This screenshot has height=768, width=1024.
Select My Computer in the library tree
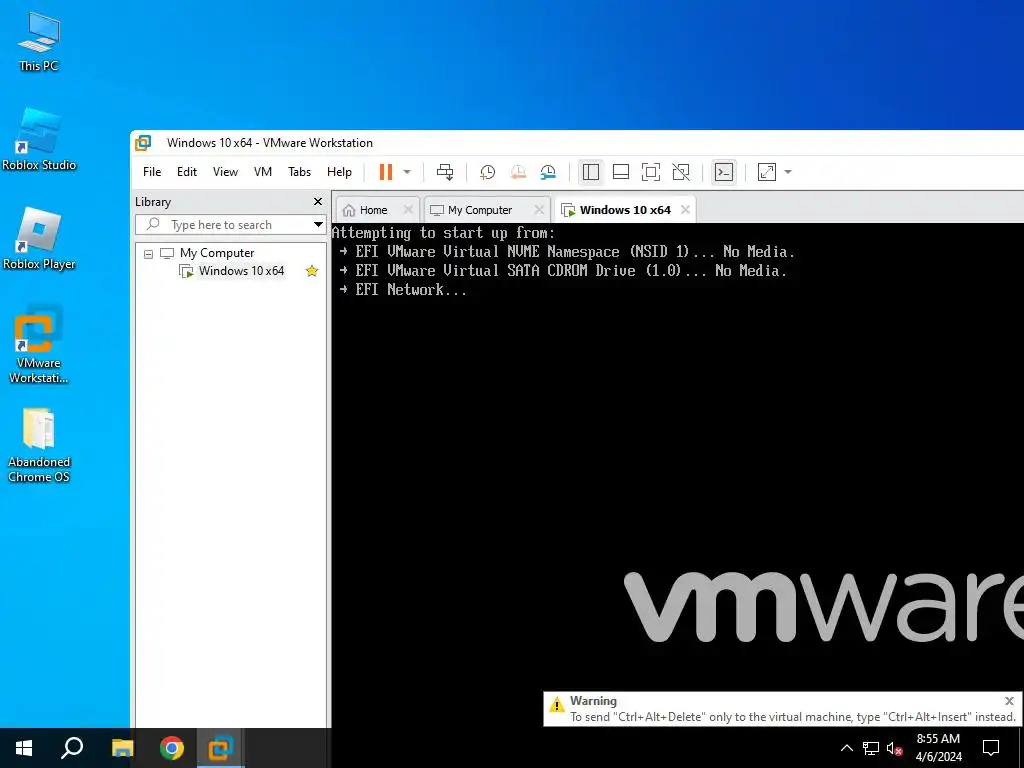click(x=217, y=253)
